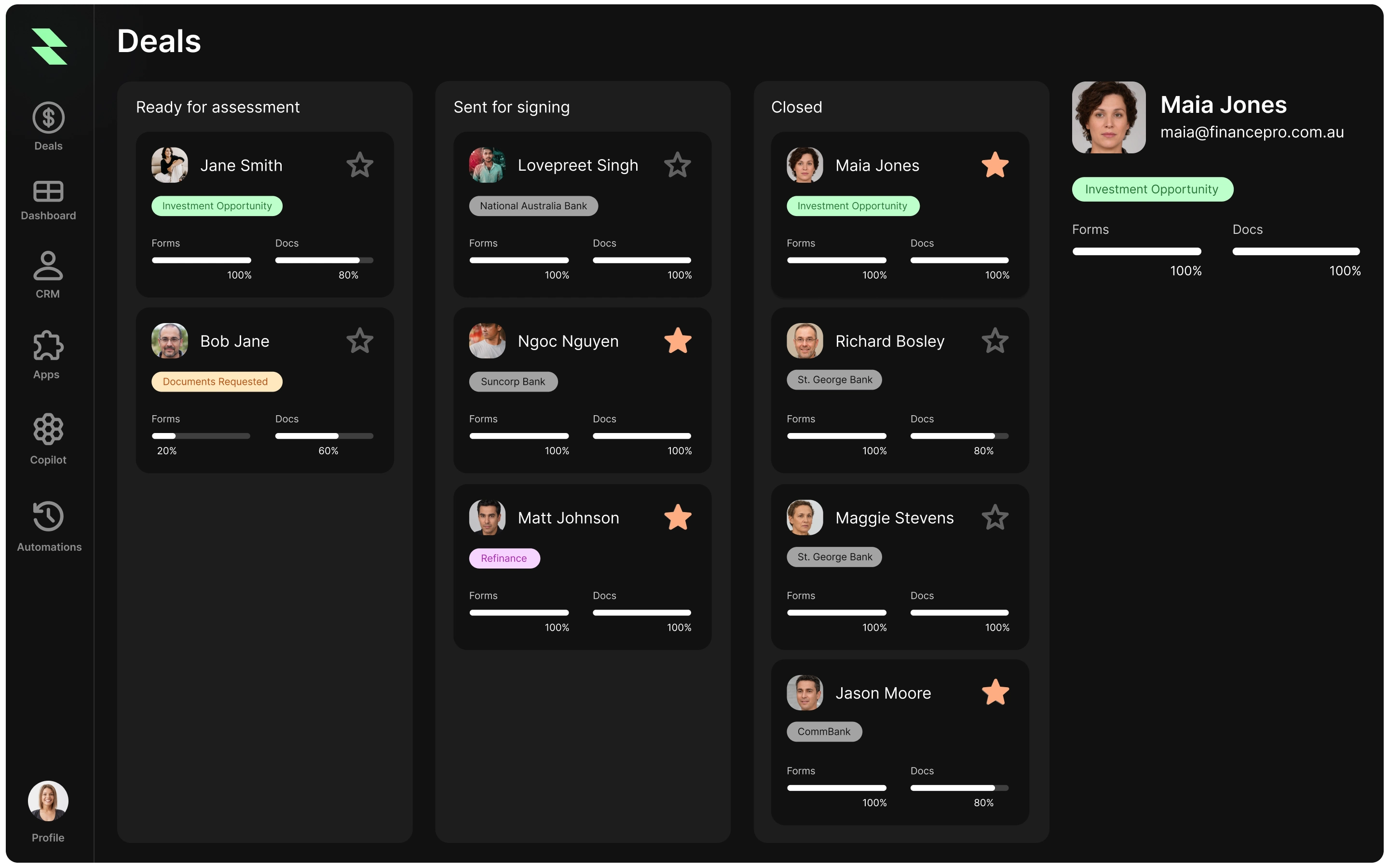The image size is (1389, 868).
Task: Open the Profile avatar in sidebar
Action: 48,801
